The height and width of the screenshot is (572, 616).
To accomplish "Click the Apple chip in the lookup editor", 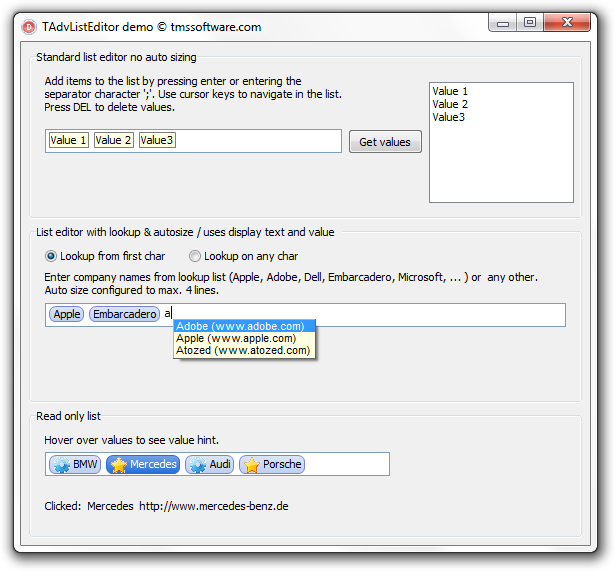I will click(x=67, y=314).
